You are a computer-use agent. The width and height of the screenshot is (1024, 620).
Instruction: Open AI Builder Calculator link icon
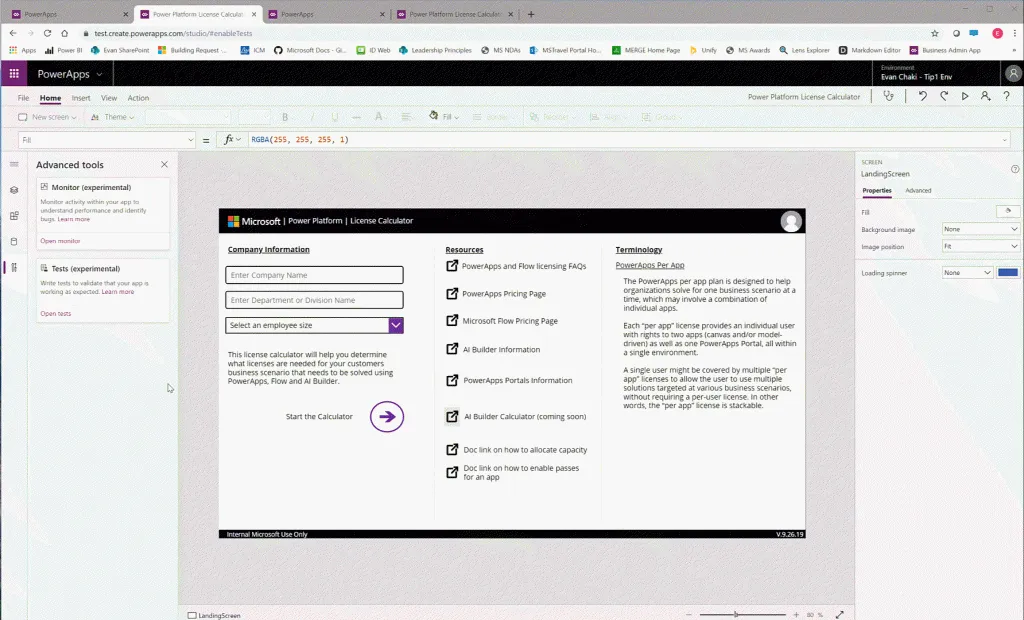point(452,416)
